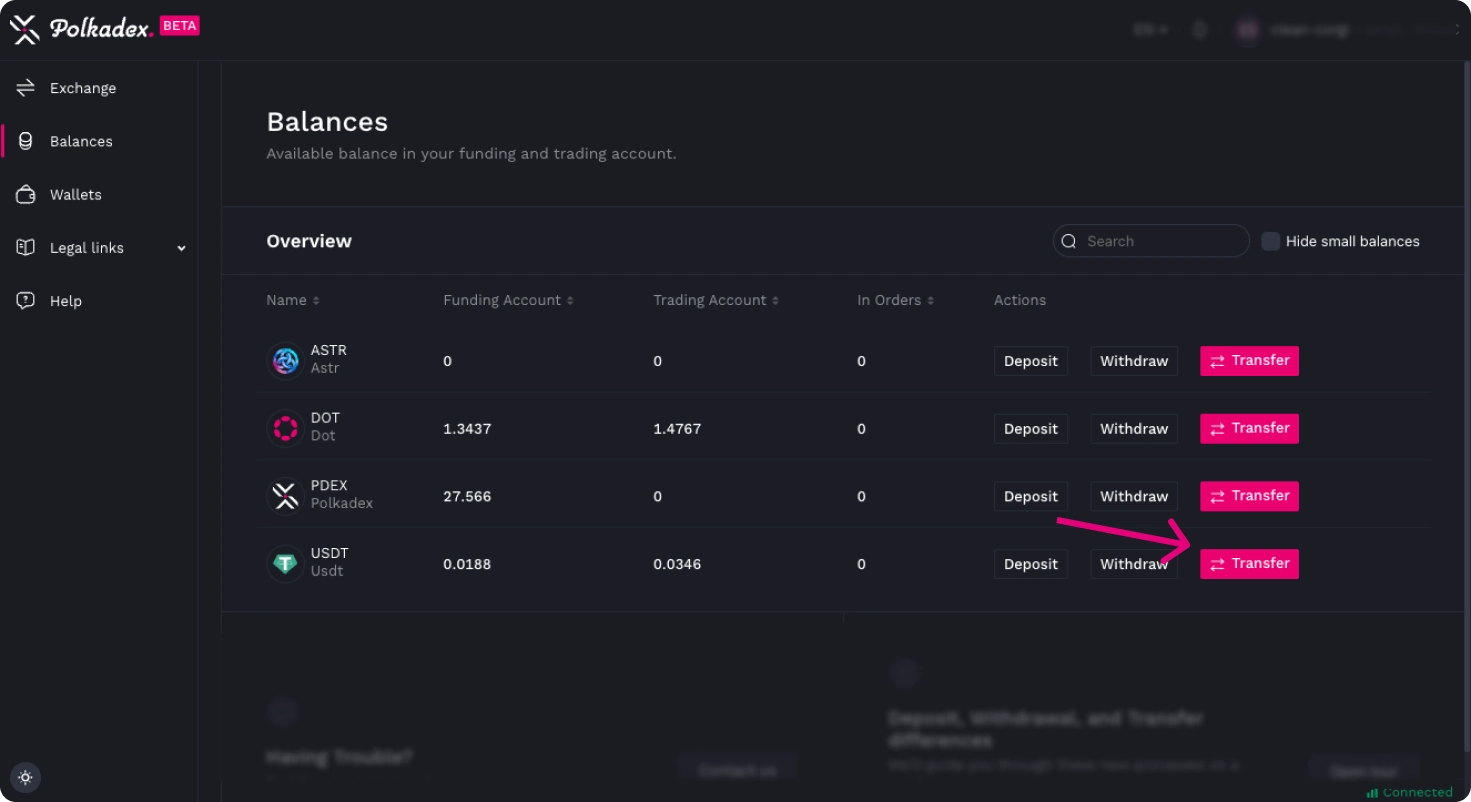The image size is (1471, 802).
Task: Click the Wallets sidebar icon
Action: (26, 195)
